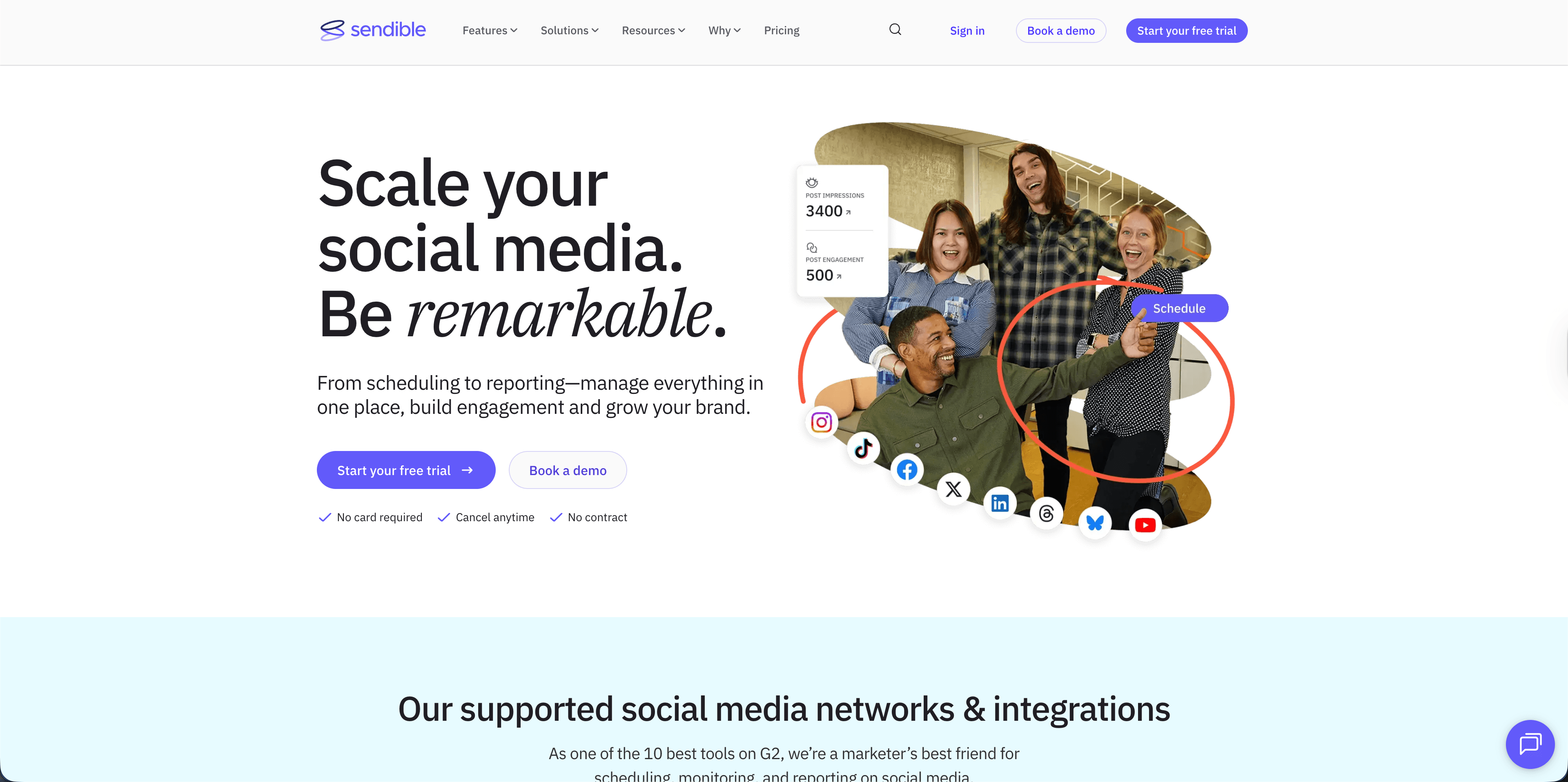Open the chat widget bubble
This screenshot has height=782, width=1568.
click(1530, 744)
